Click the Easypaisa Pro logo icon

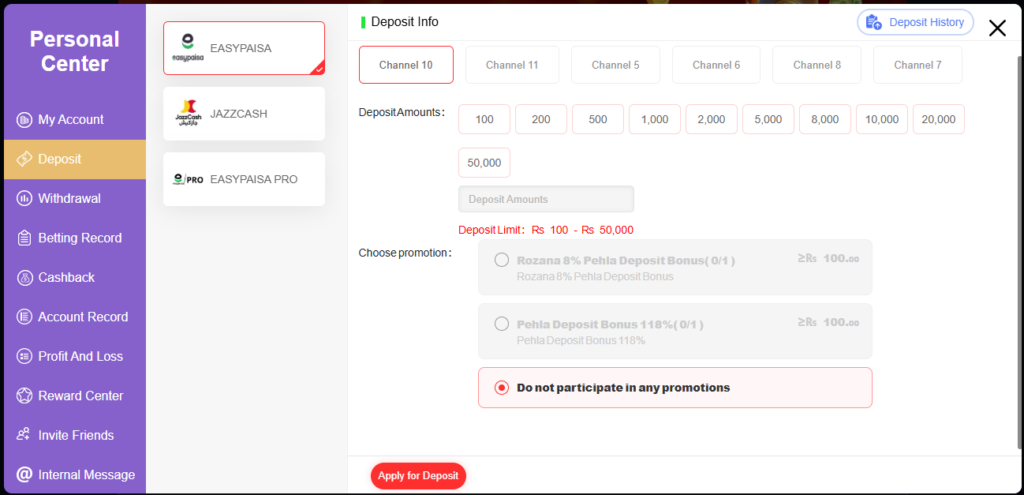pos(188,179)
